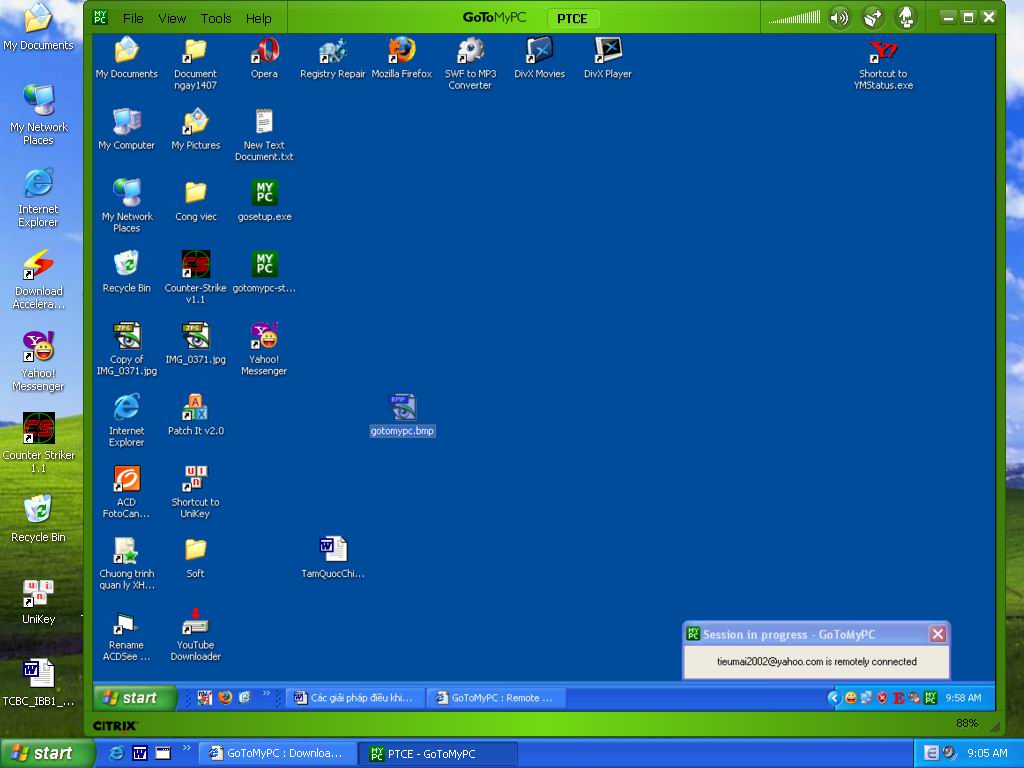Expand the remote Quick Launch chevron
1024x768 pixels.
[266, 694]
